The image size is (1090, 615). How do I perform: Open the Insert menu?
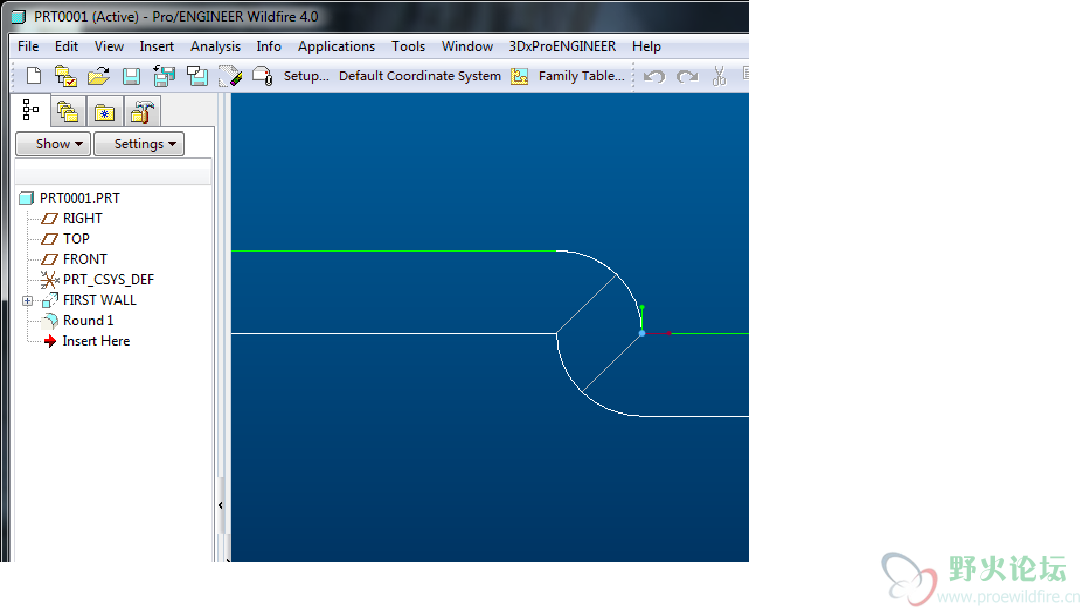click(x=156, y=47)
